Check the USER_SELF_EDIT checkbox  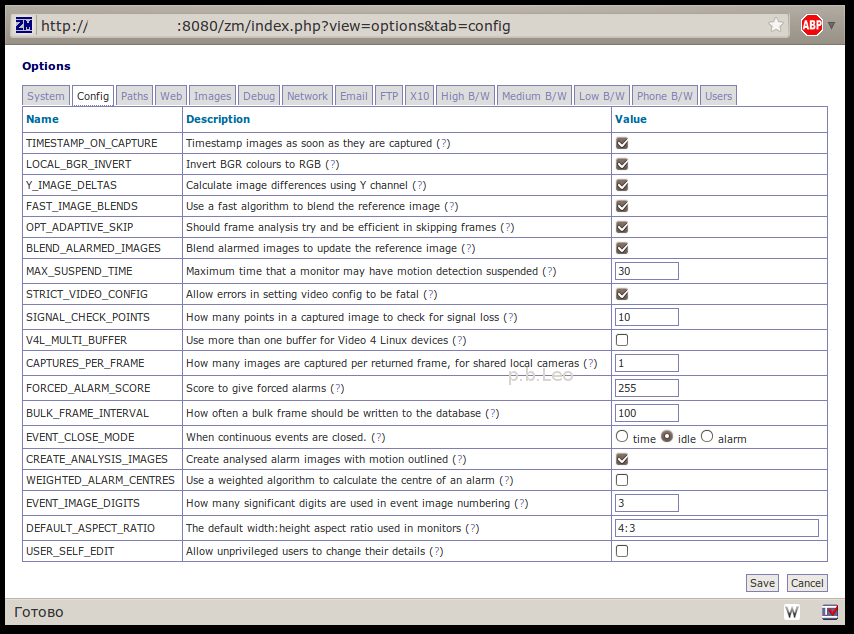(622, 551)
